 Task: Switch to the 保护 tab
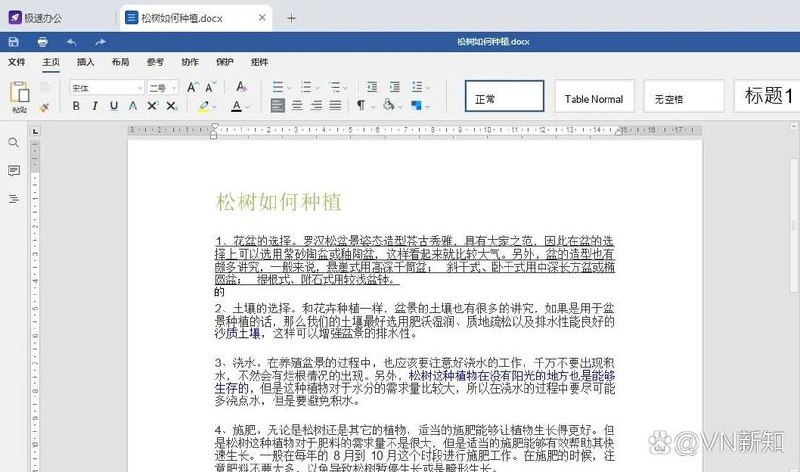click(x=224, y=62)
